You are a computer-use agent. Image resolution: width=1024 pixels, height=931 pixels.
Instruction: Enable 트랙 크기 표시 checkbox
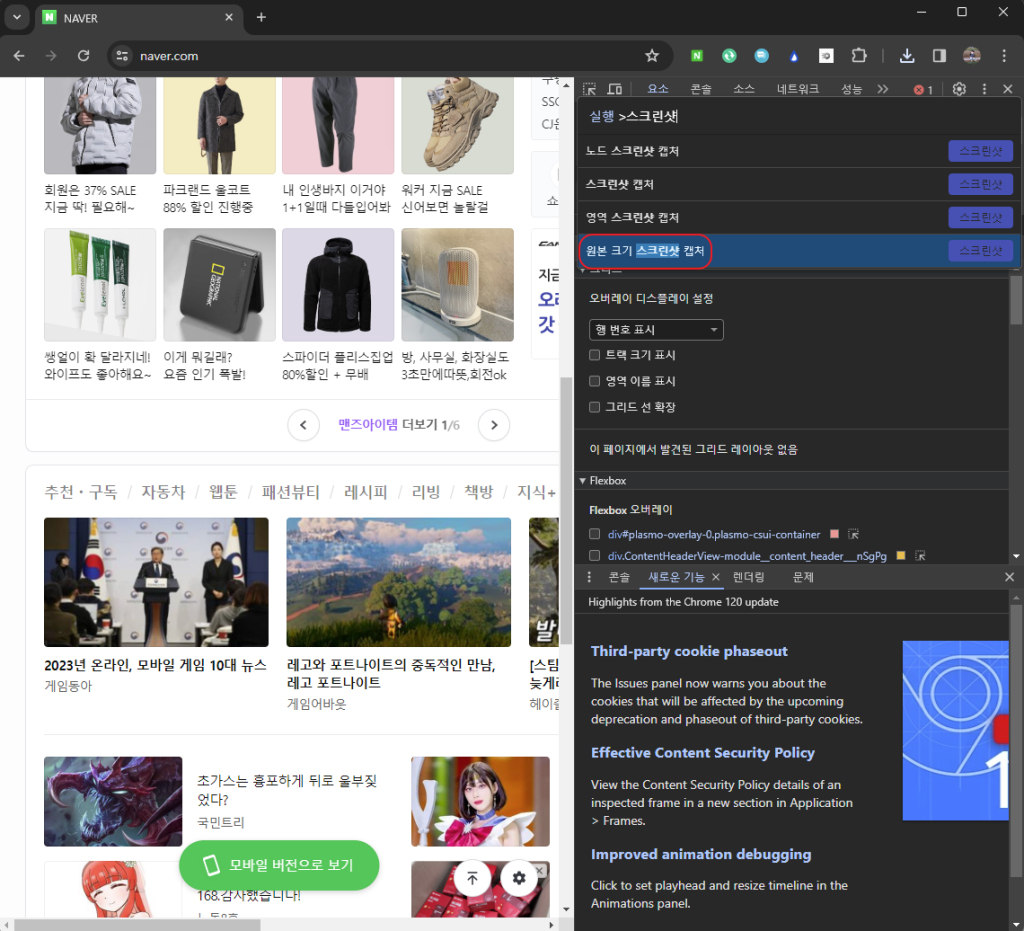tap(594, 355)
